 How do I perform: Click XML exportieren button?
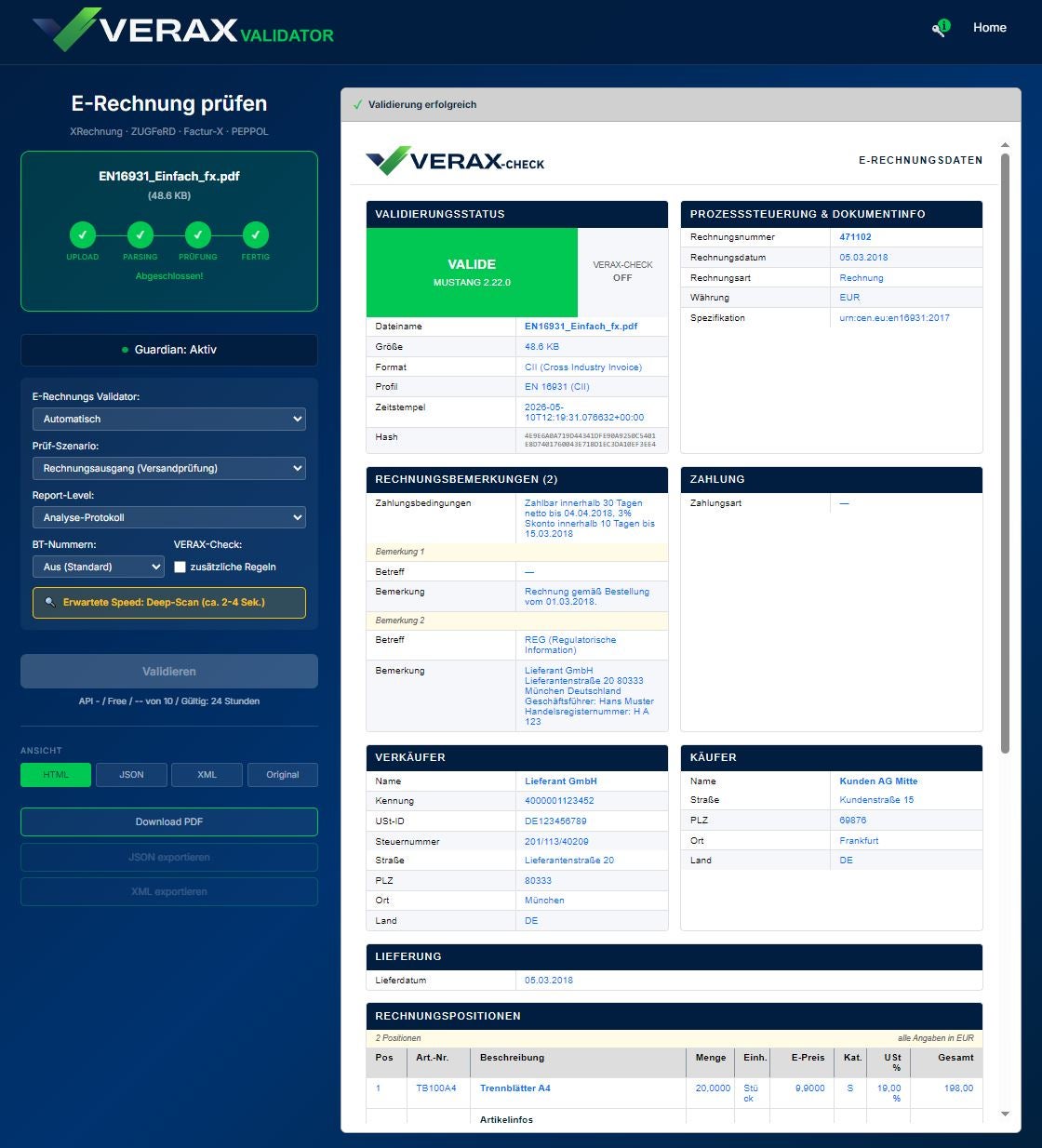pyautogui.click(x=169, y=891)
